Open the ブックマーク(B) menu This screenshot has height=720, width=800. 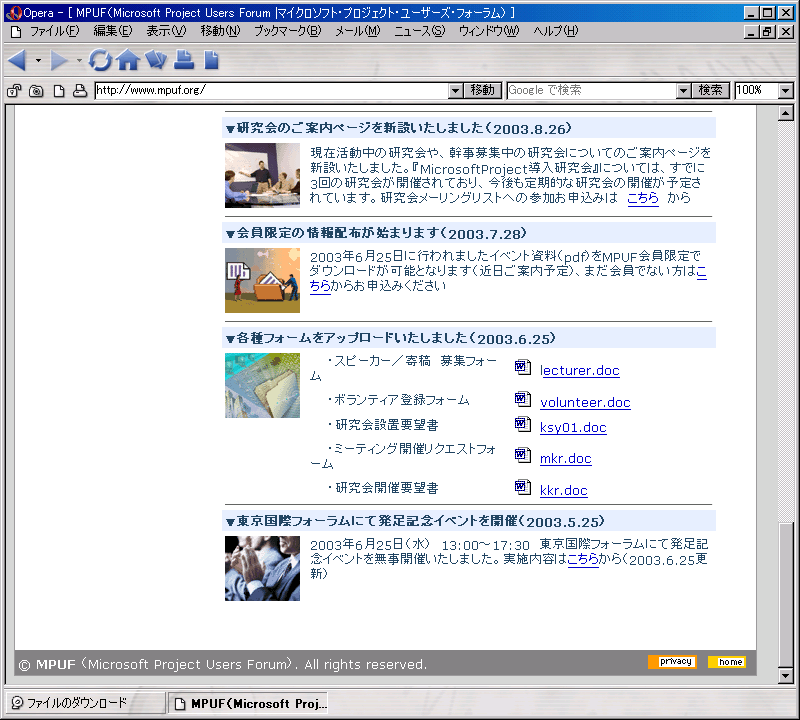[288, 32]
